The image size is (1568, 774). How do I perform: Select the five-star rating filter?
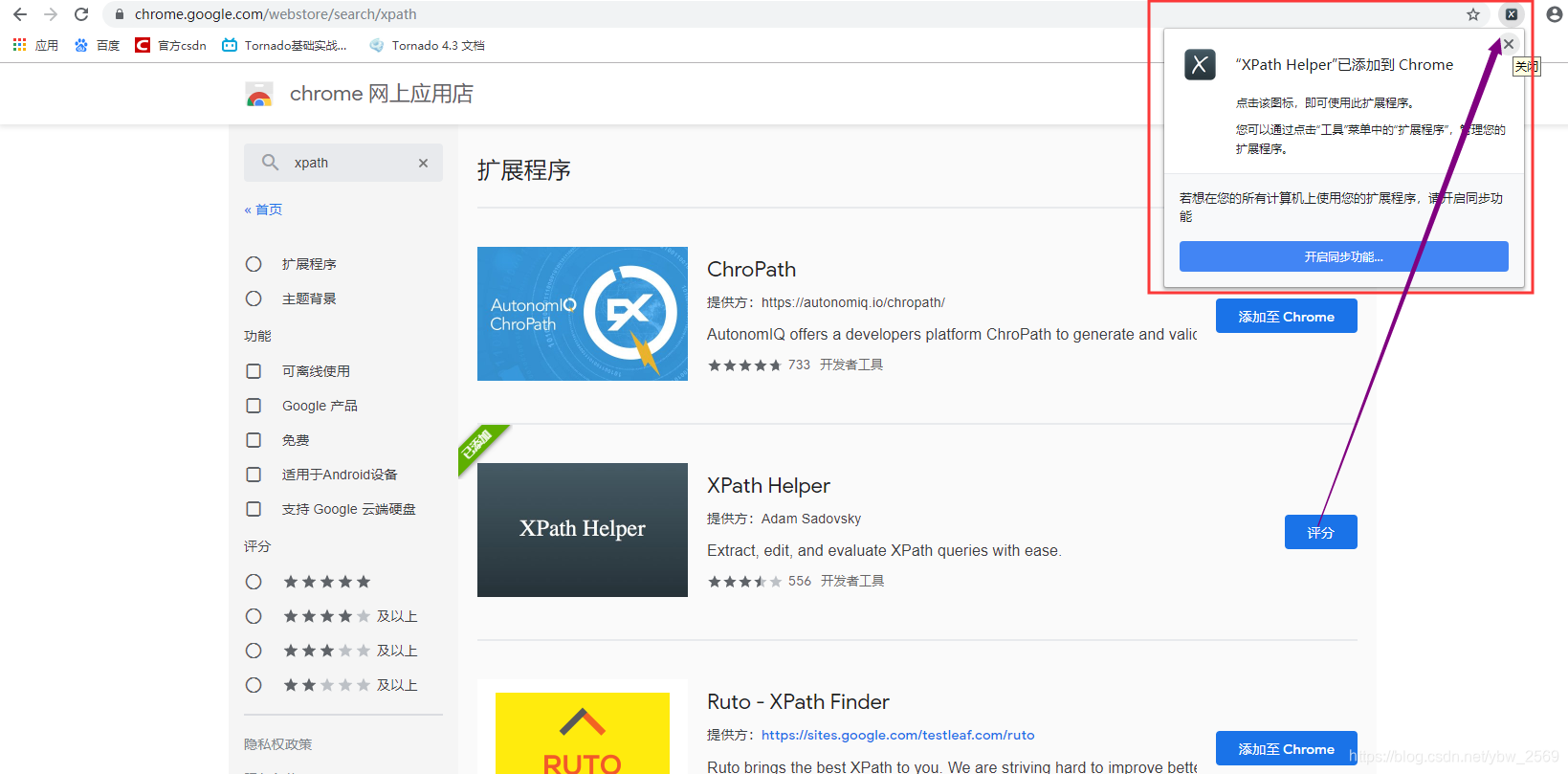(254, 582)
